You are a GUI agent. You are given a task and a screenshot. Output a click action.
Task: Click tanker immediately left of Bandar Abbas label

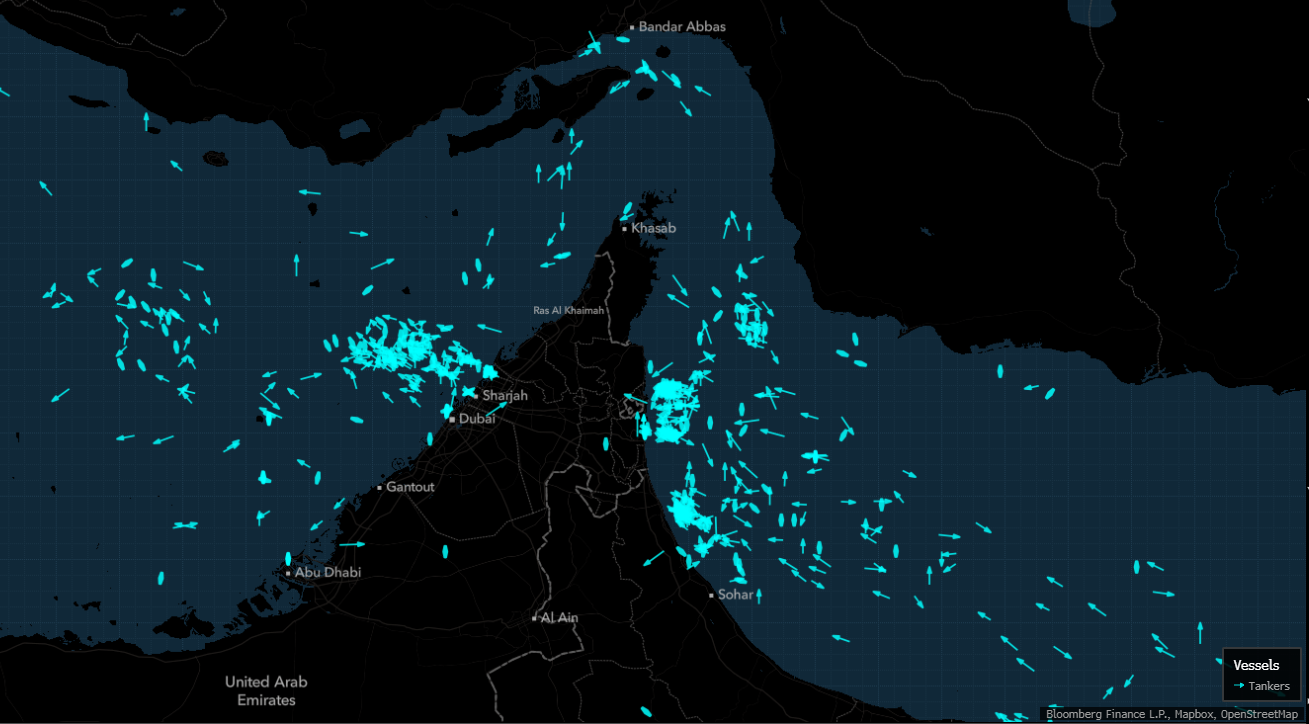[x=623, y=40]
